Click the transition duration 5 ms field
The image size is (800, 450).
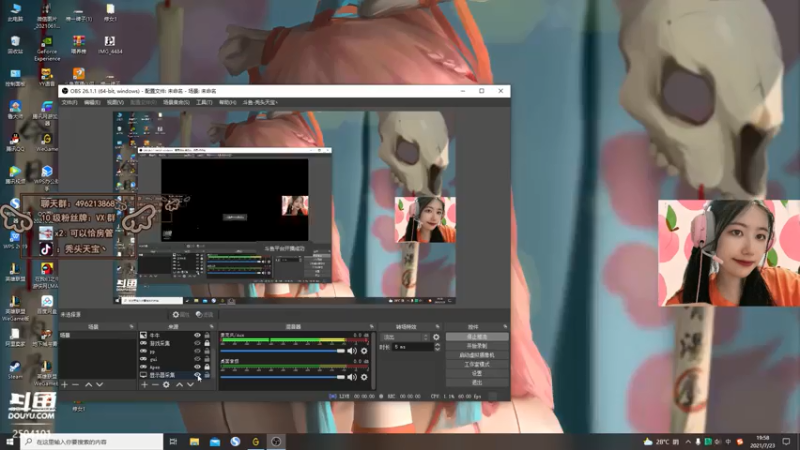click(412, 347)
